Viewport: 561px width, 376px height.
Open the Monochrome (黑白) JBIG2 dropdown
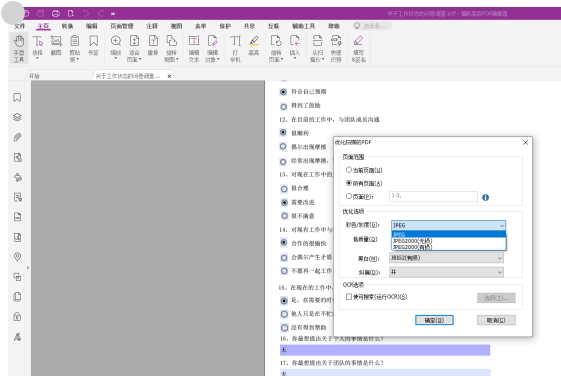447,258
